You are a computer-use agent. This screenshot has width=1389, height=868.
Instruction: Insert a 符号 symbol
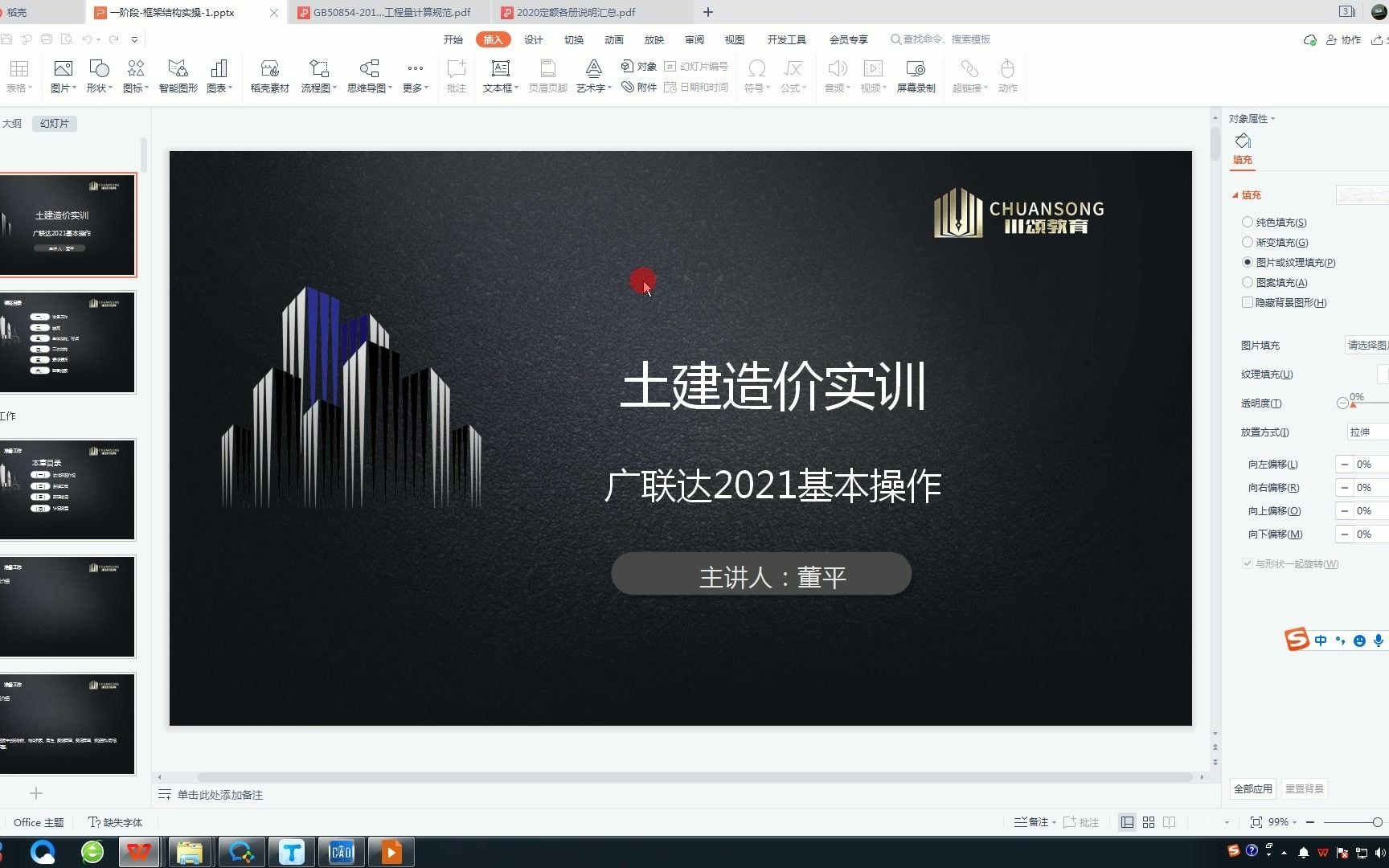756,76
